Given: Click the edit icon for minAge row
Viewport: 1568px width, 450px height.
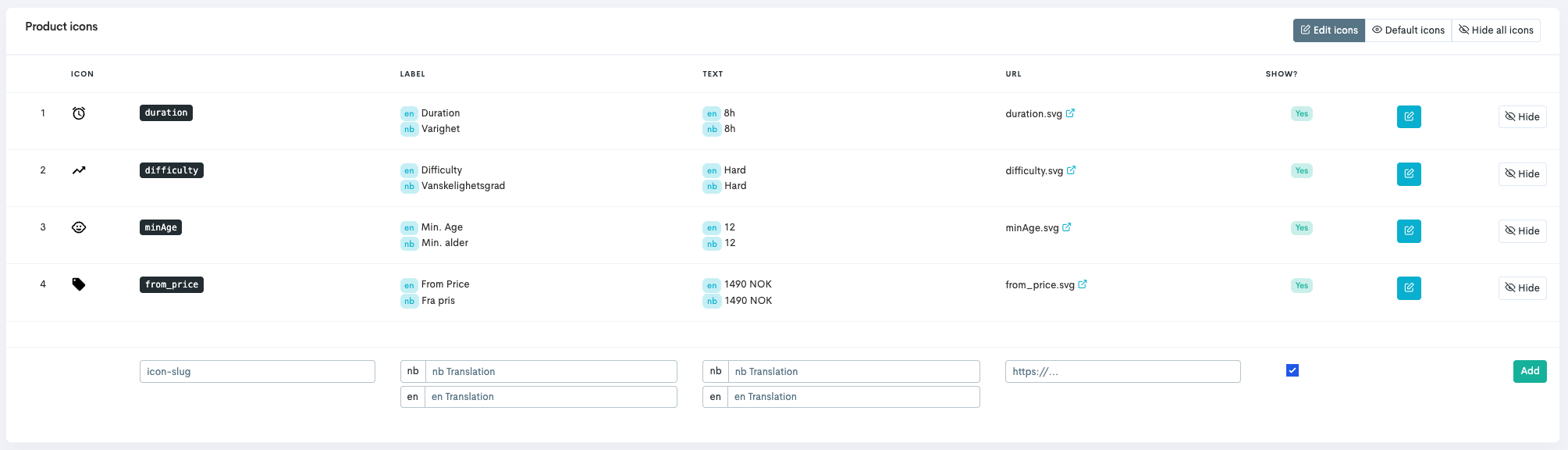Looking at the screenshot, I should point(1408,230).
